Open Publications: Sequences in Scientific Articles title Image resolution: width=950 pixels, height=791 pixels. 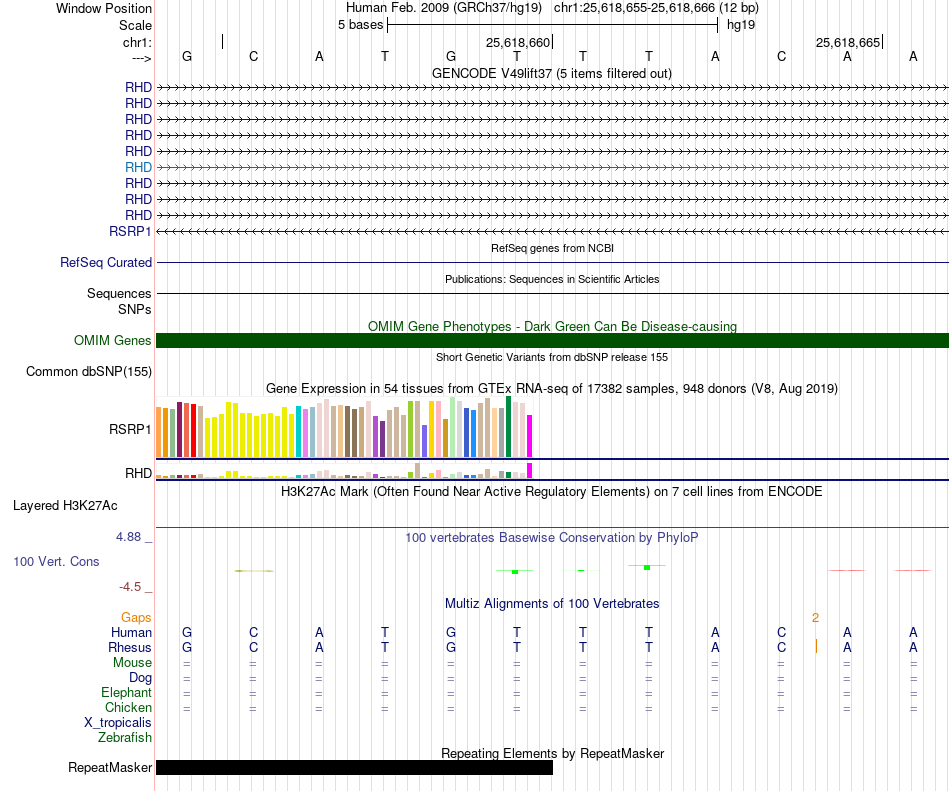point(552,279)
